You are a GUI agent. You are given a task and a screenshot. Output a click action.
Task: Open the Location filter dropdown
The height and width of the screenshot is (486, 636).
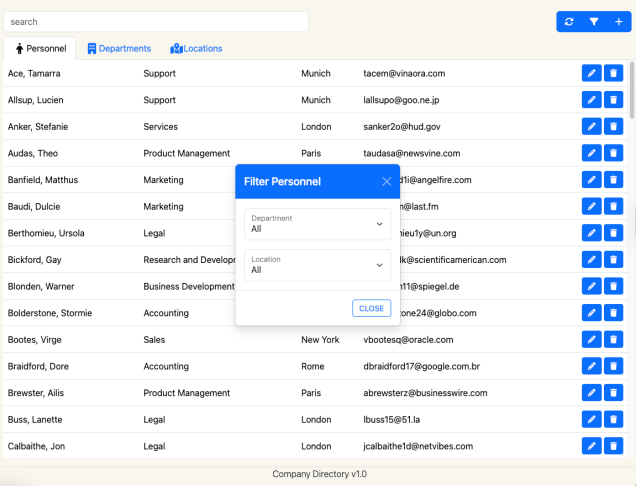click(317, 265)
